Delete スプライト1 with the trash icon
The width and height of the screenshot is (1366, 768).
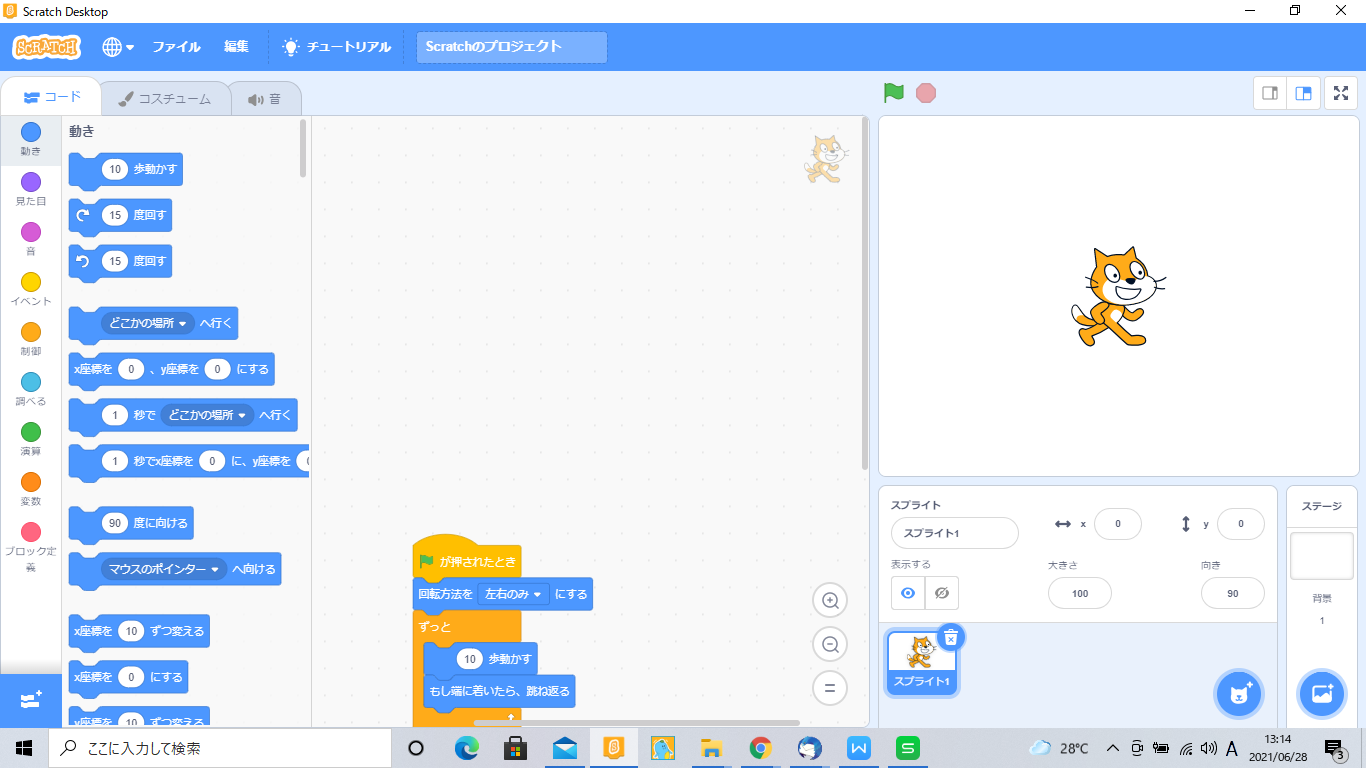[951, 636]
